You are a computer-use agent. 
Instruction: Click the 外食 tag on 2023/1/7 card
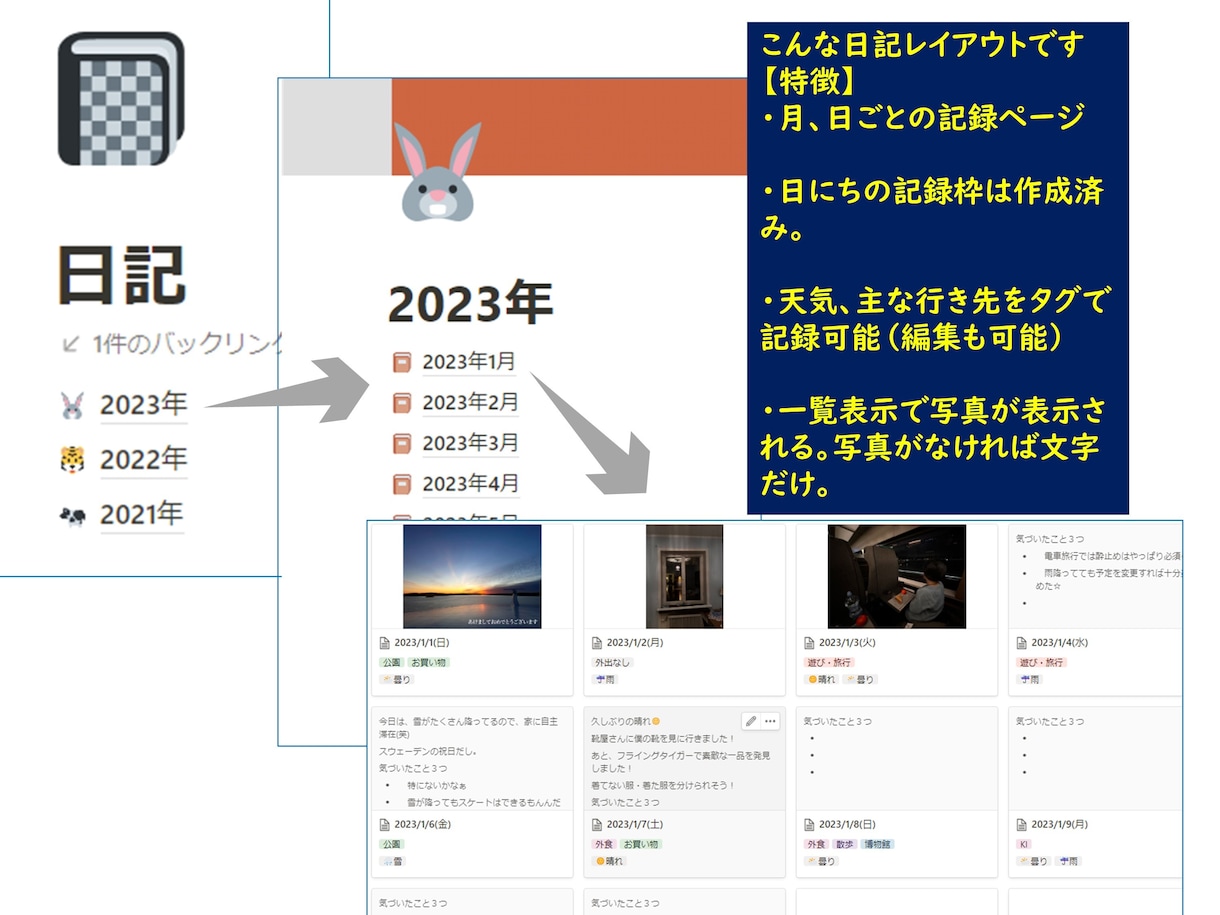tap(603, 844)
